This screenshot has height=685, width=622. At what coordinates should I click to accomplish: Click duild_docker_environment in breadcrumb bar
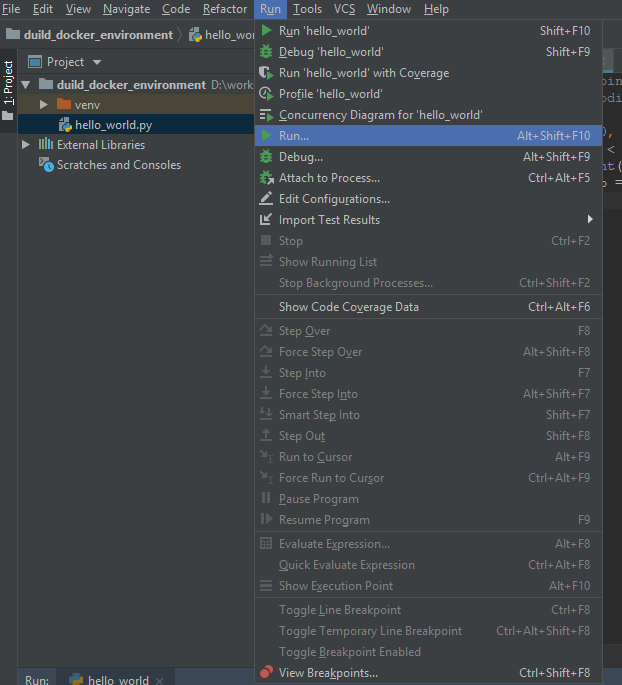[x=98, y=35]
